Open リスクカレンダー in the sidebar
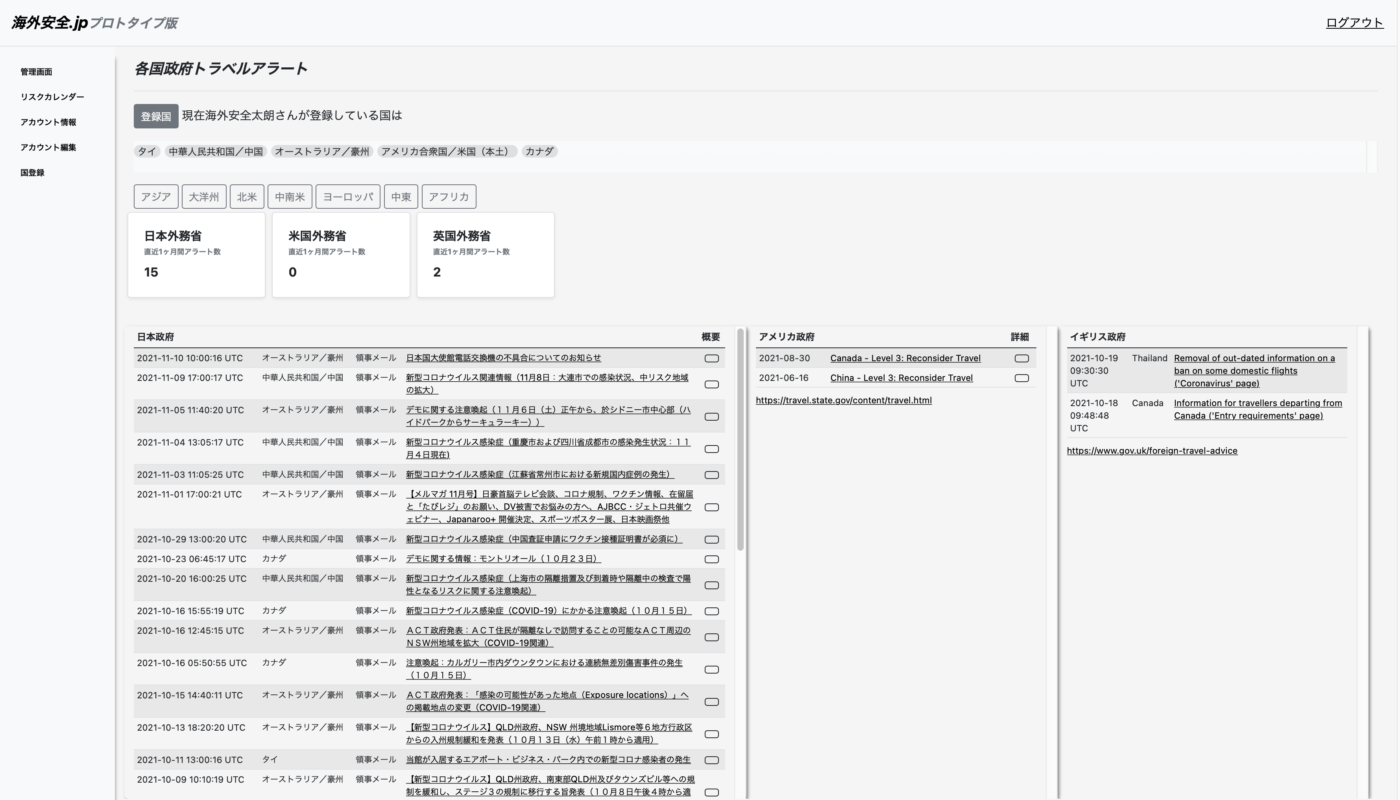Viewport: 1400px width, 800px height. tap(52, 97)
